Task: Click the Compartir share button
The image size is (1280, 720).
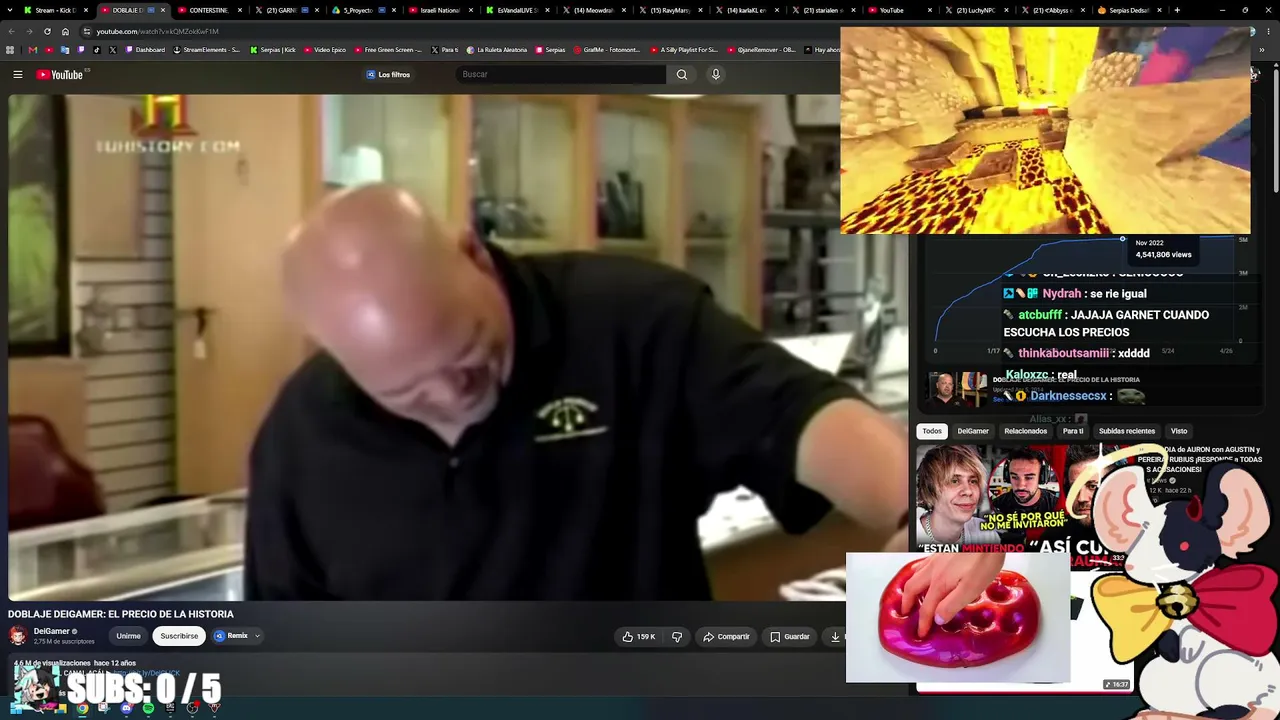Action: pyautogui.click(x=726, y=636)
